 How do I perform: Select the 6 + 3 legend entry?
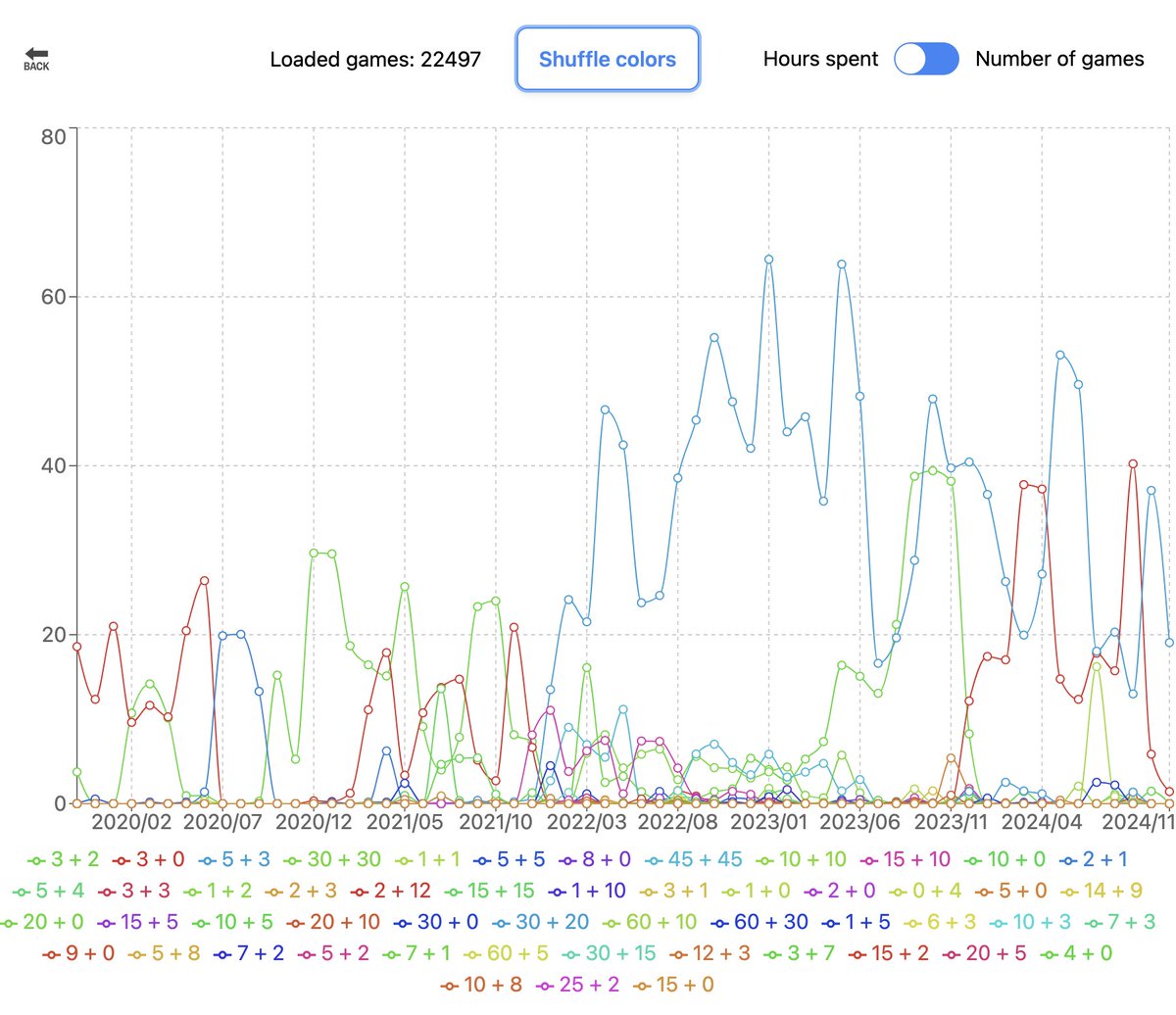(939, 922)
